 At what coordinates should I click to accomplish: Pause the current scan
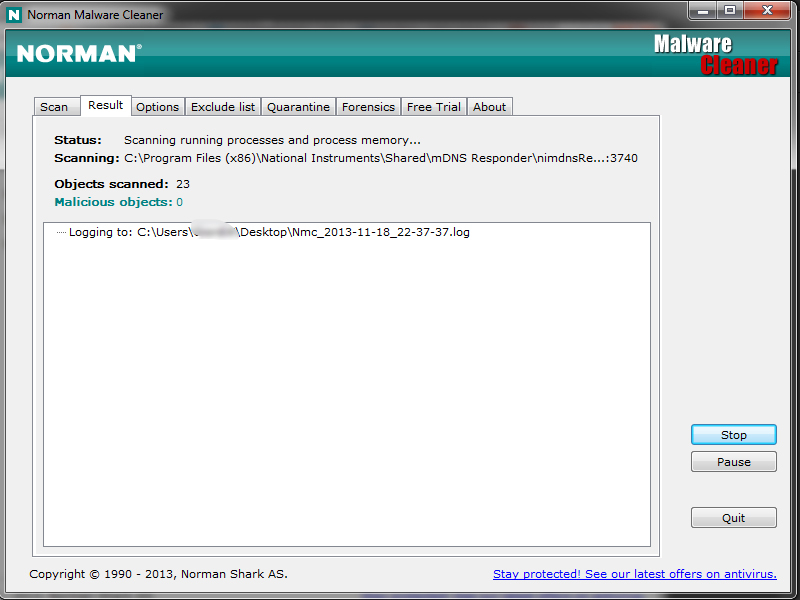(x=734, y=462)
